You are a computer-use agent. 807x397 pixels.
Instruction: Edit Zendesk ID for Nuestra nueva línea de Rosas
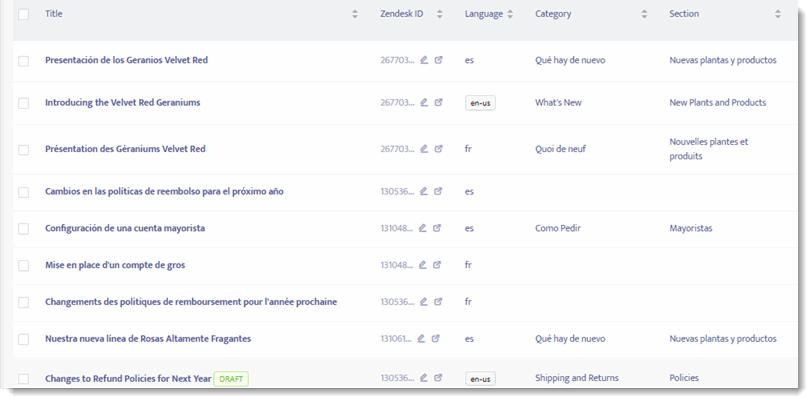[421, 339]
